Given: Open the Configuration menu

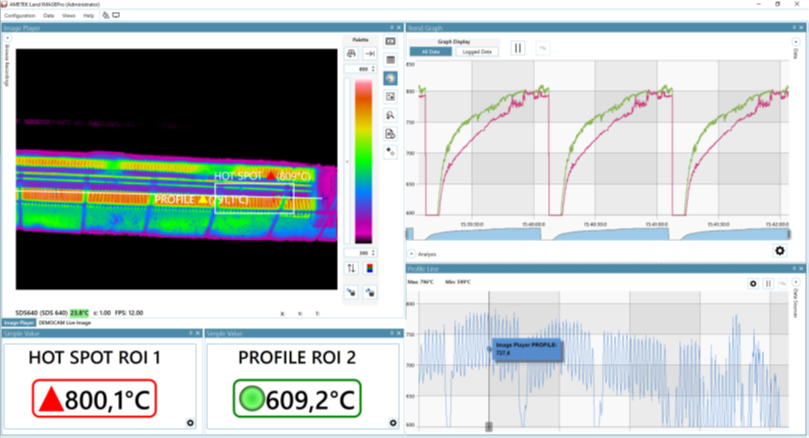Looking at the screenshot, I should (20, 16).
